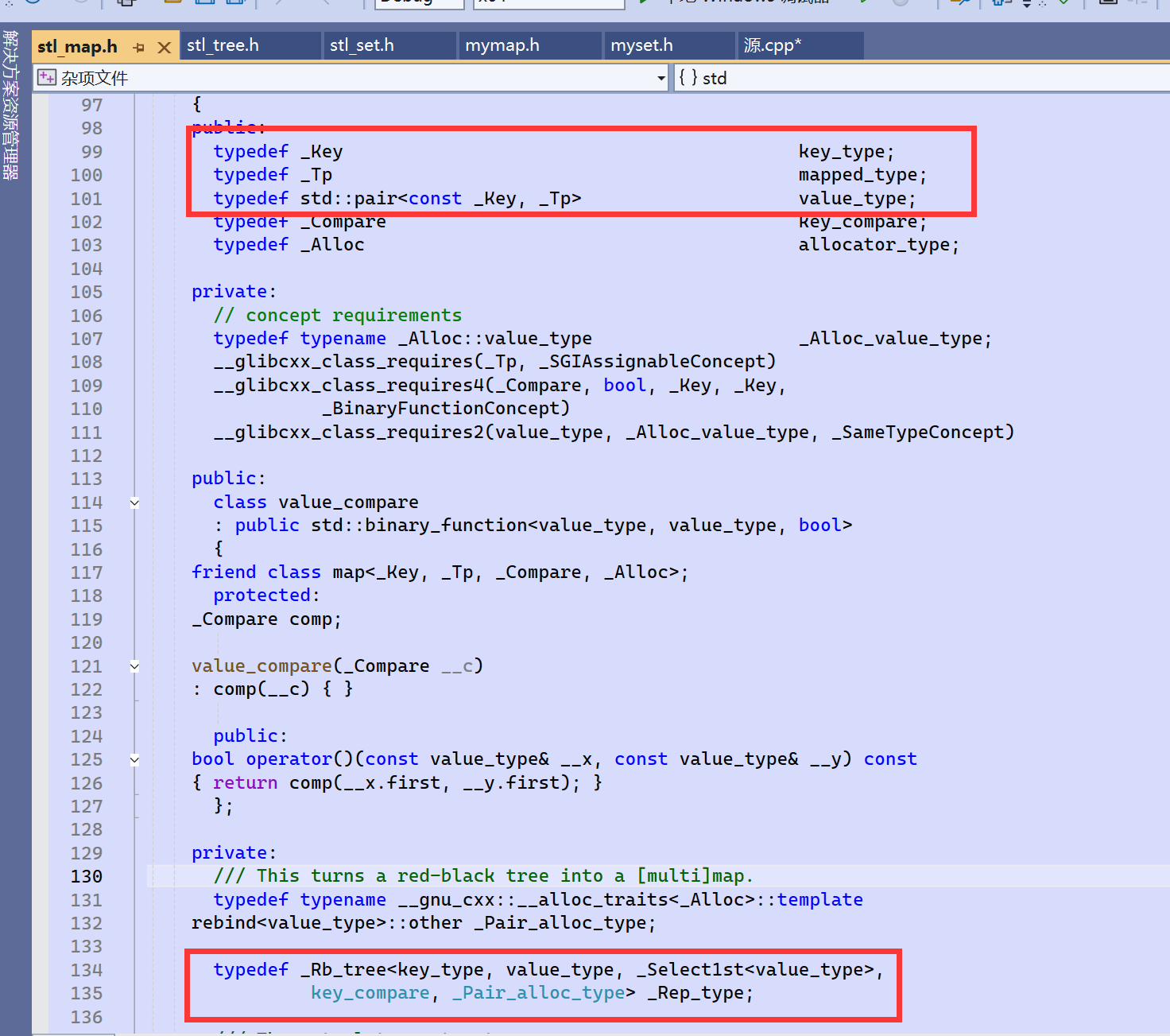
Task: Close the stl_map.h tab
Action: 165,48
